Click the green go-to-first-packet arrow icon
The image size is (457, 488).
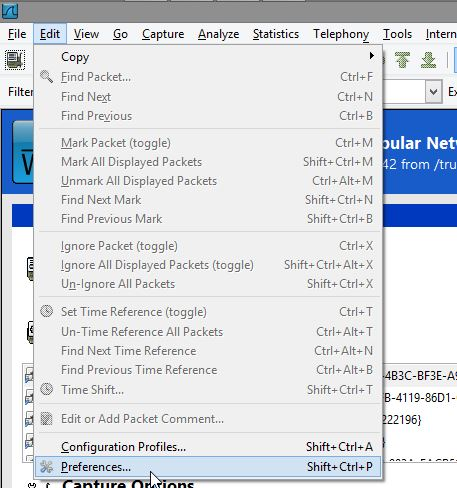(x=402, y=60)
